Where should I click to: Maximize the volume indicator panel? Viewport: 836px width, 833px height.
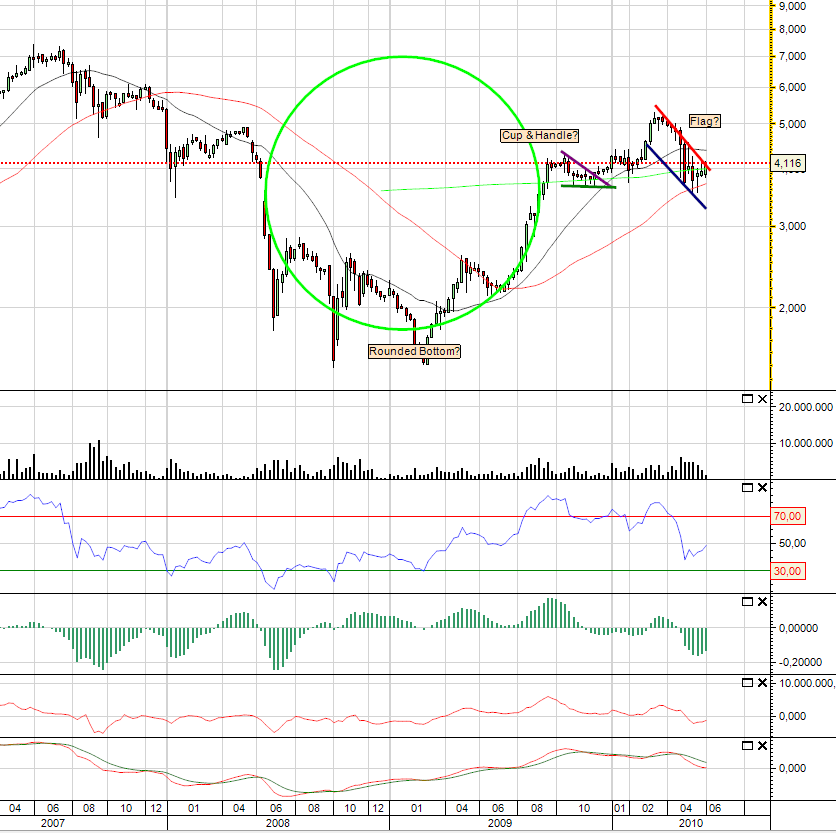(747, 398)
